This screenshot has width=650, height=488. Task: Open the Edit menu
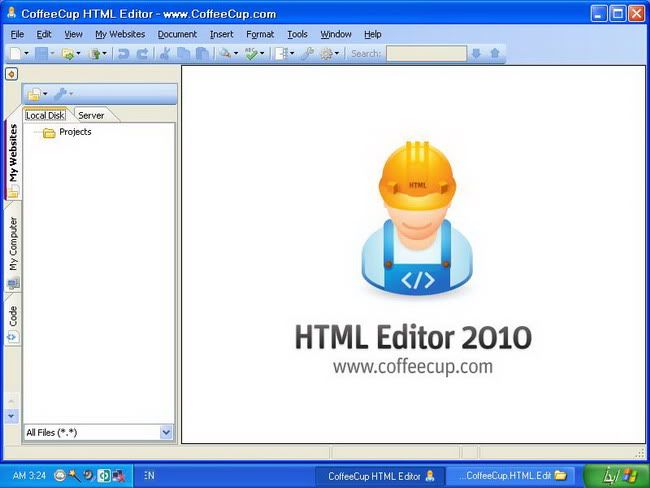point(44,34)
